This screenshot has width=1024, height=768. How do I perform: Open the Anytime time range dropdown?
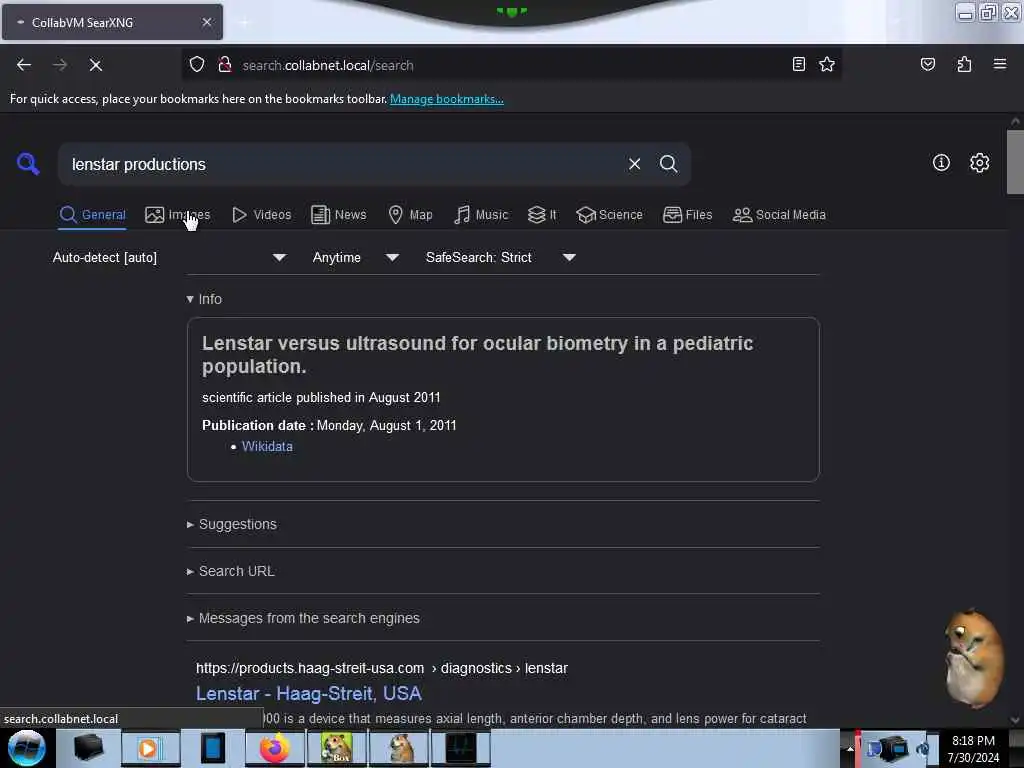click(355, 257)
